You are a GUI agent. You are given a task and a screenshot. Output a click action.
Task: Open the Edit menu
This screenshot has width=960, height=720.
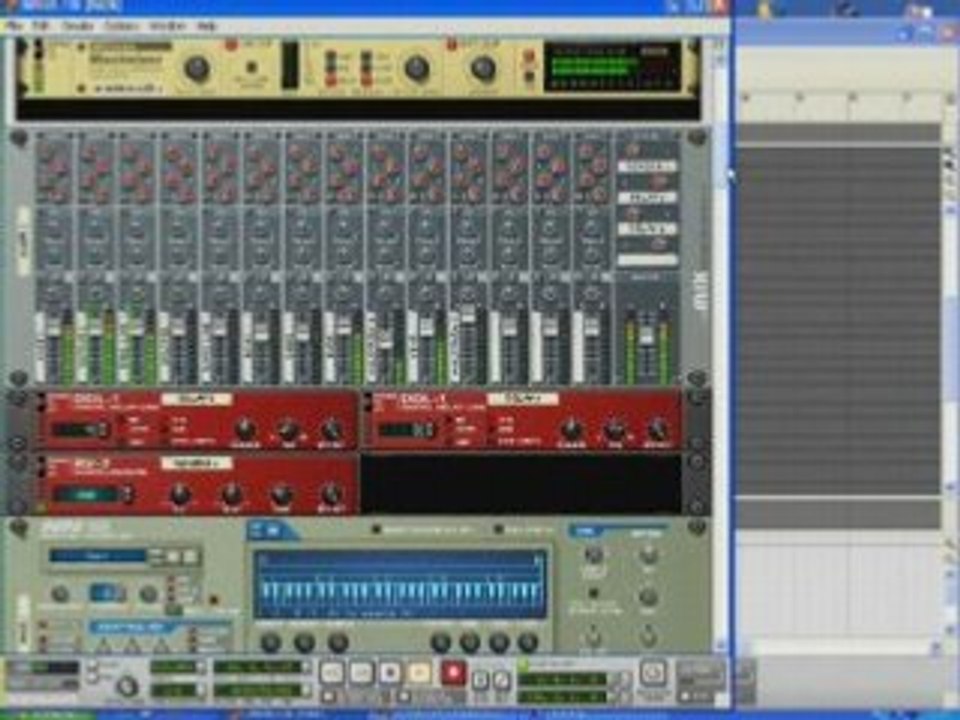click(x=40, y=26)
